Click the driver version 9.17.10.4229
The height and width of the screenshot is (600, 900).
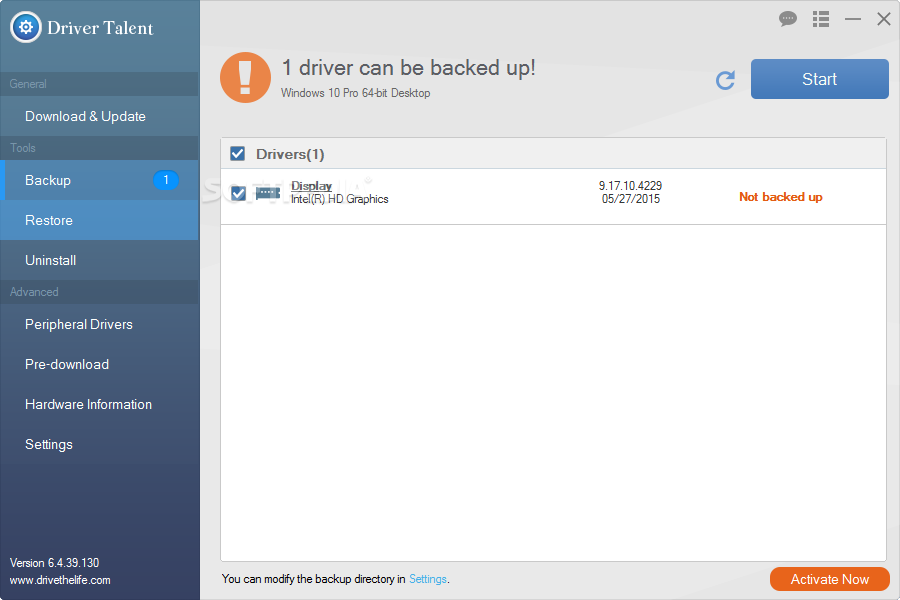click(630, 185)
